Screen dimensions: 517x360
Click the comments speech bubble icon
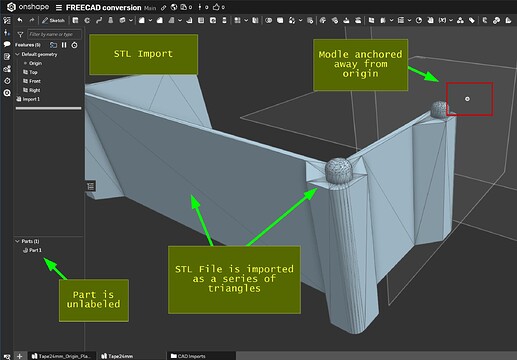tap(7, 44)
